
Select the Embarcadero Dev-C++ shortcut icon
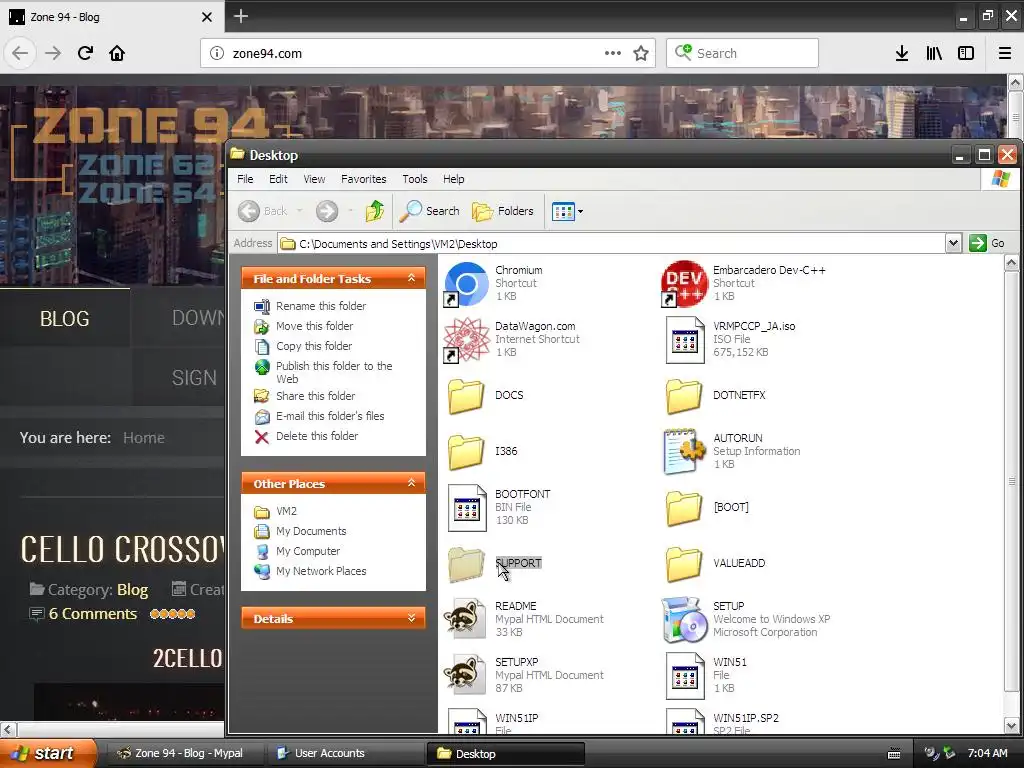coord(684,283)
